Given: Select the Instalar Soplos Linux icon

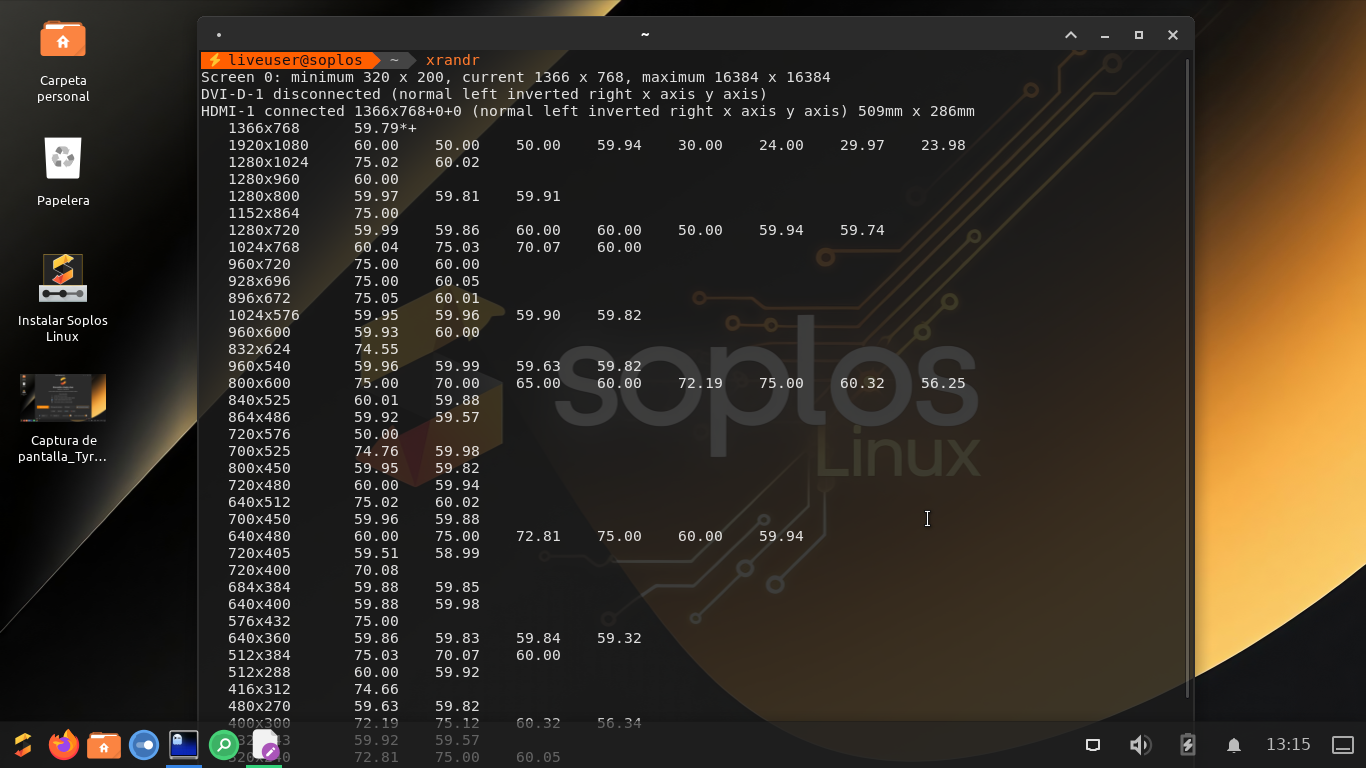Looking at the screenshot, I should pyautogui.click(x=63, y=298).
